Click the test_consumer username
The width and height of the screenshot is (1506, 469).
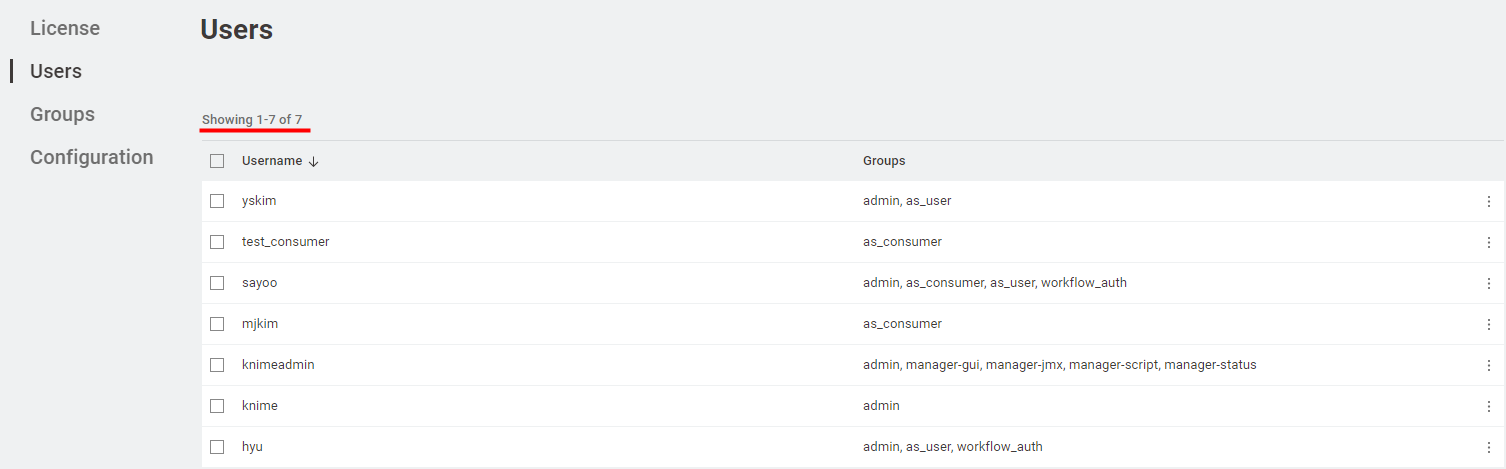click(285, 242)
